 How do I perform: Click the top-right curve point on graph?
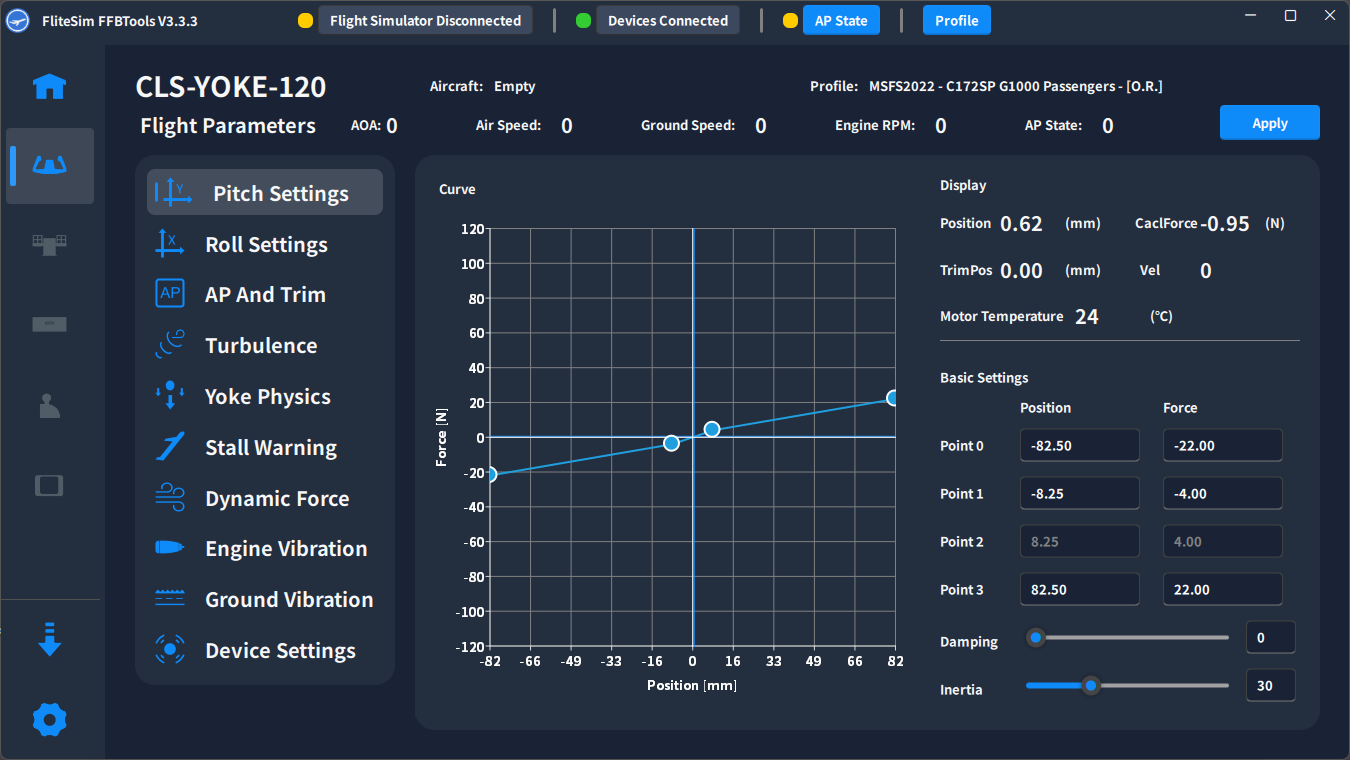tap(892, 398)
